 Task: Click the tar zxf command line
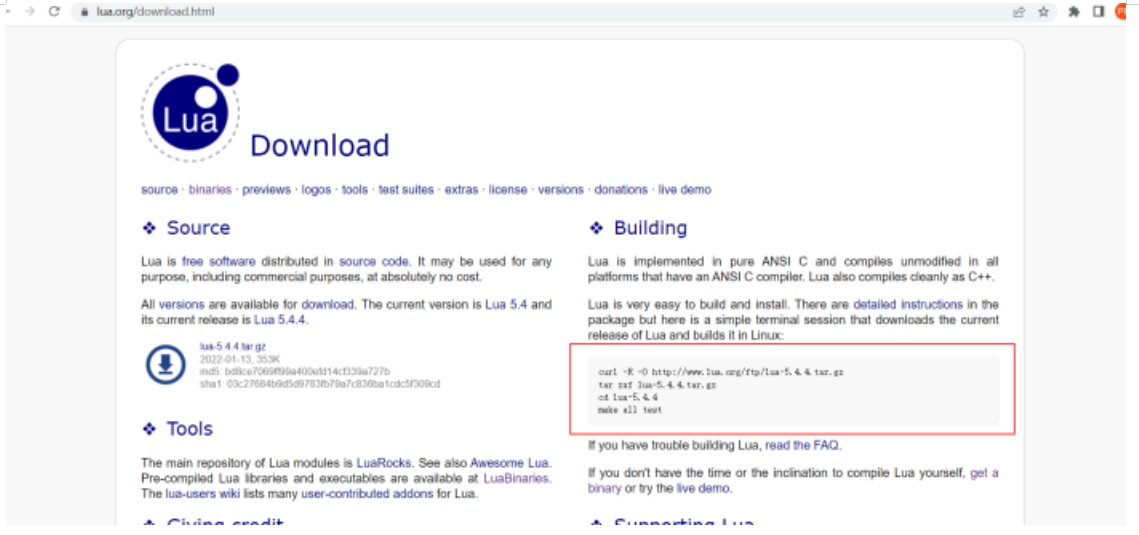[x=657, y=385]
